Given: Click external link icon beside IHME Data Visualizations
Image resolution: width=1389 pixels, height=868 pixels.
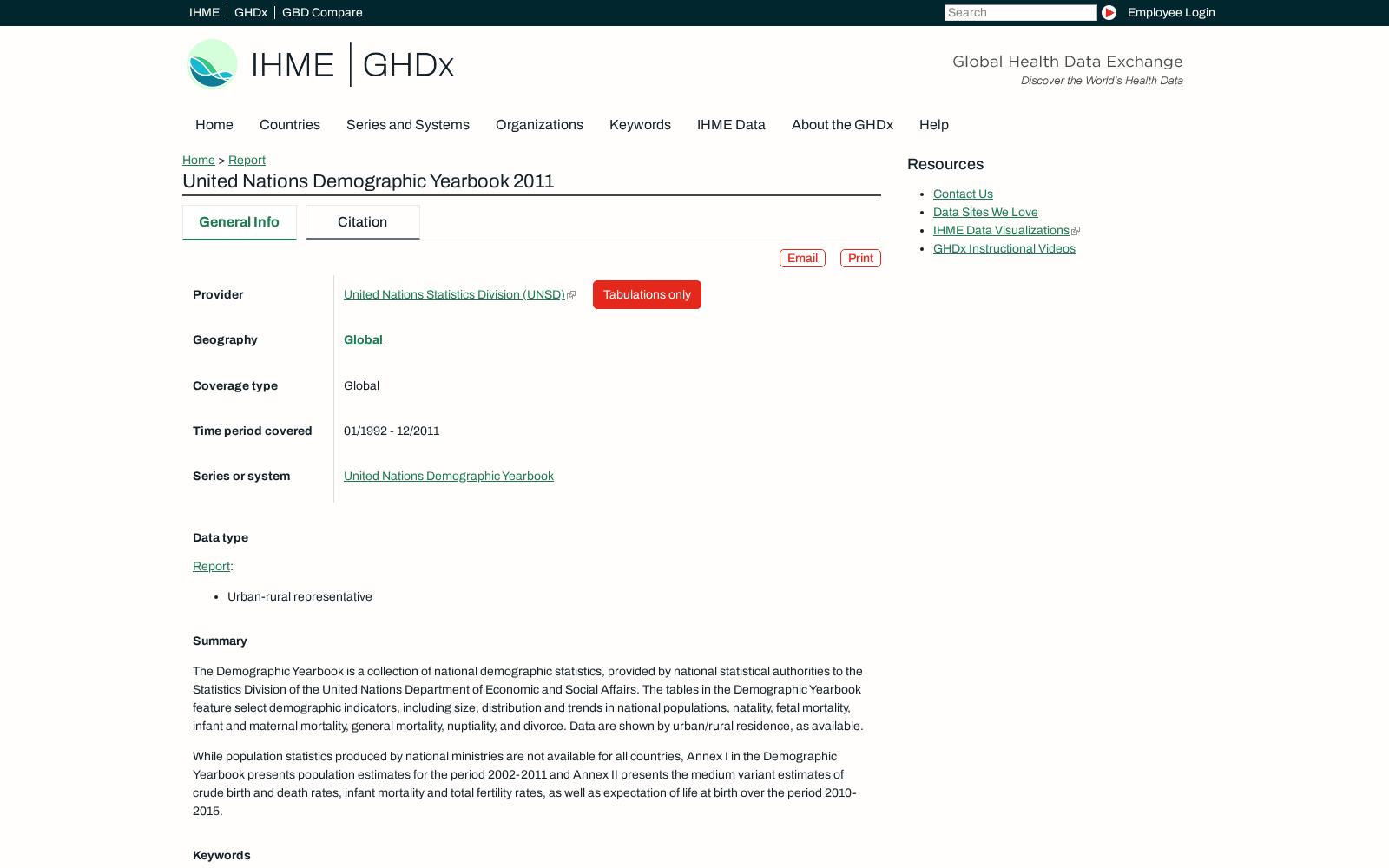Looking at the screenshot, I should pyautogui.click(x=1076, y=231).
